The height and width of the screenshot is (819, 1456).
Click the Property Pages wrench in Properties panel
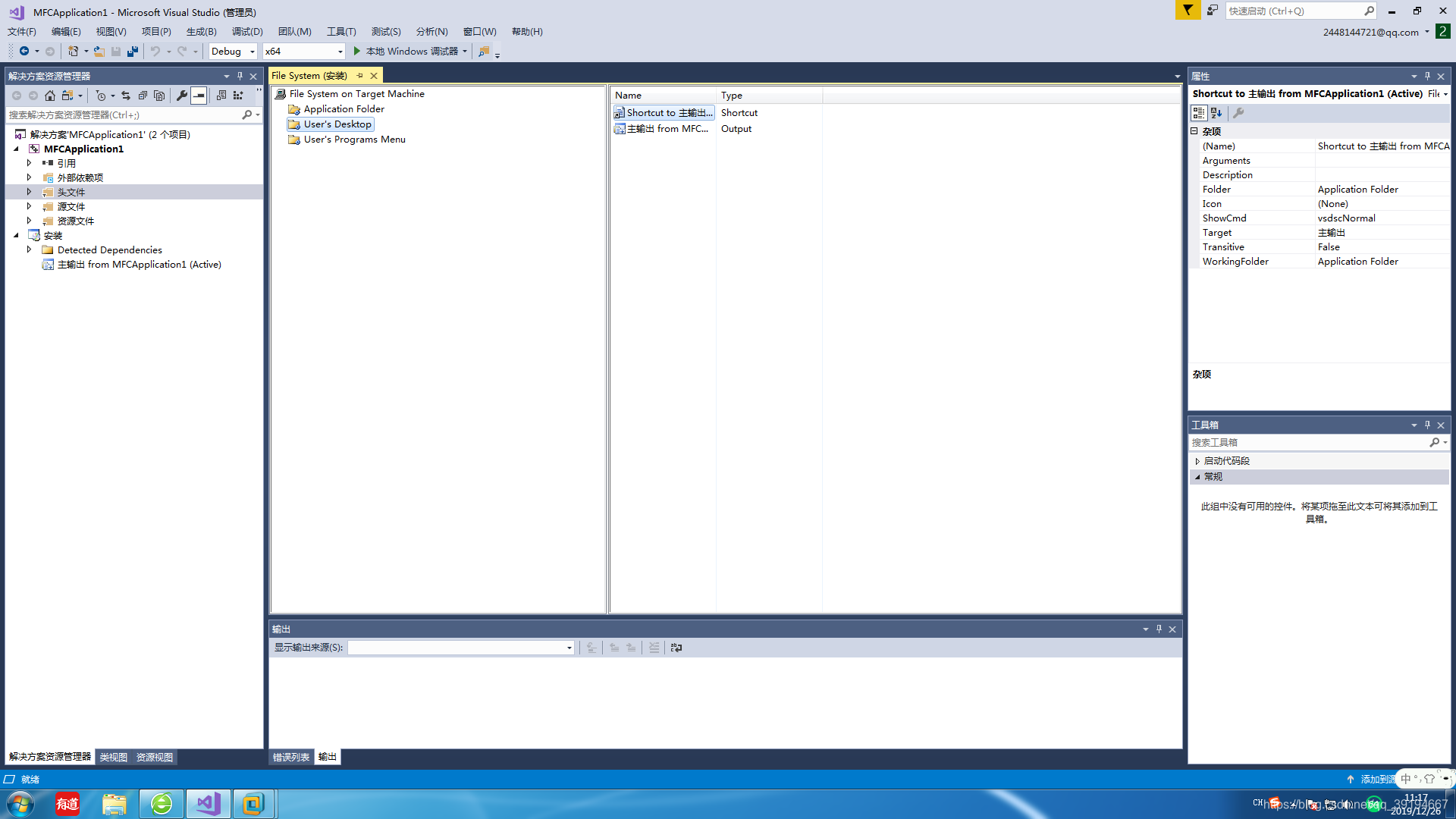coord(1238,113)
